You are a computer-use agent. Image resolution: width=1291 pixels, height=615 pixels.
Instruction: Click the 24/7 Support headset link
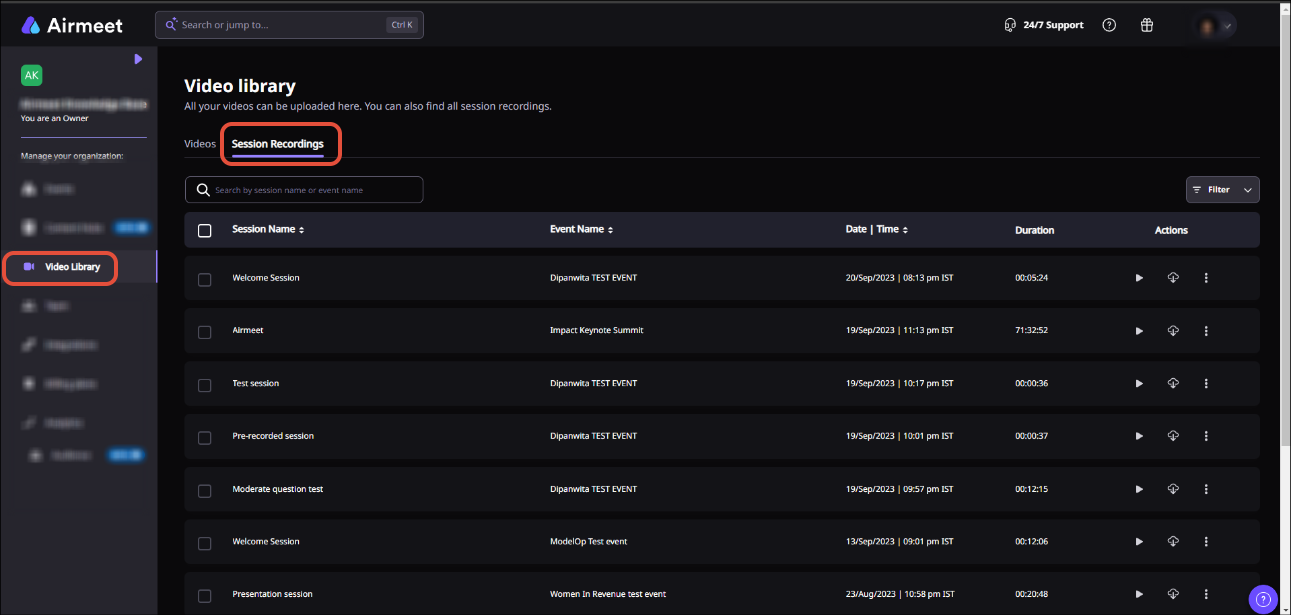coord(1044,25)
